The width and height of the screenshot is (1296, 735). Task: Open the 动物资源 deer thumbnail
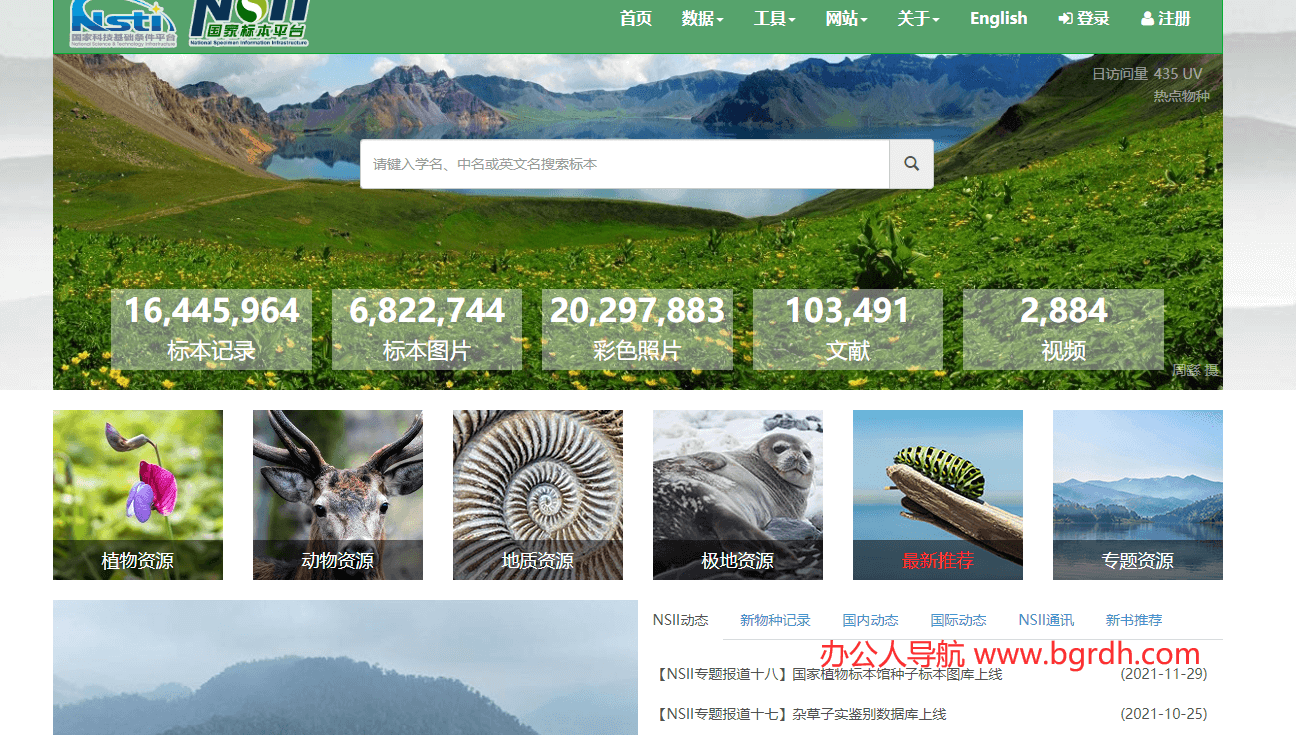pos(338,494)
